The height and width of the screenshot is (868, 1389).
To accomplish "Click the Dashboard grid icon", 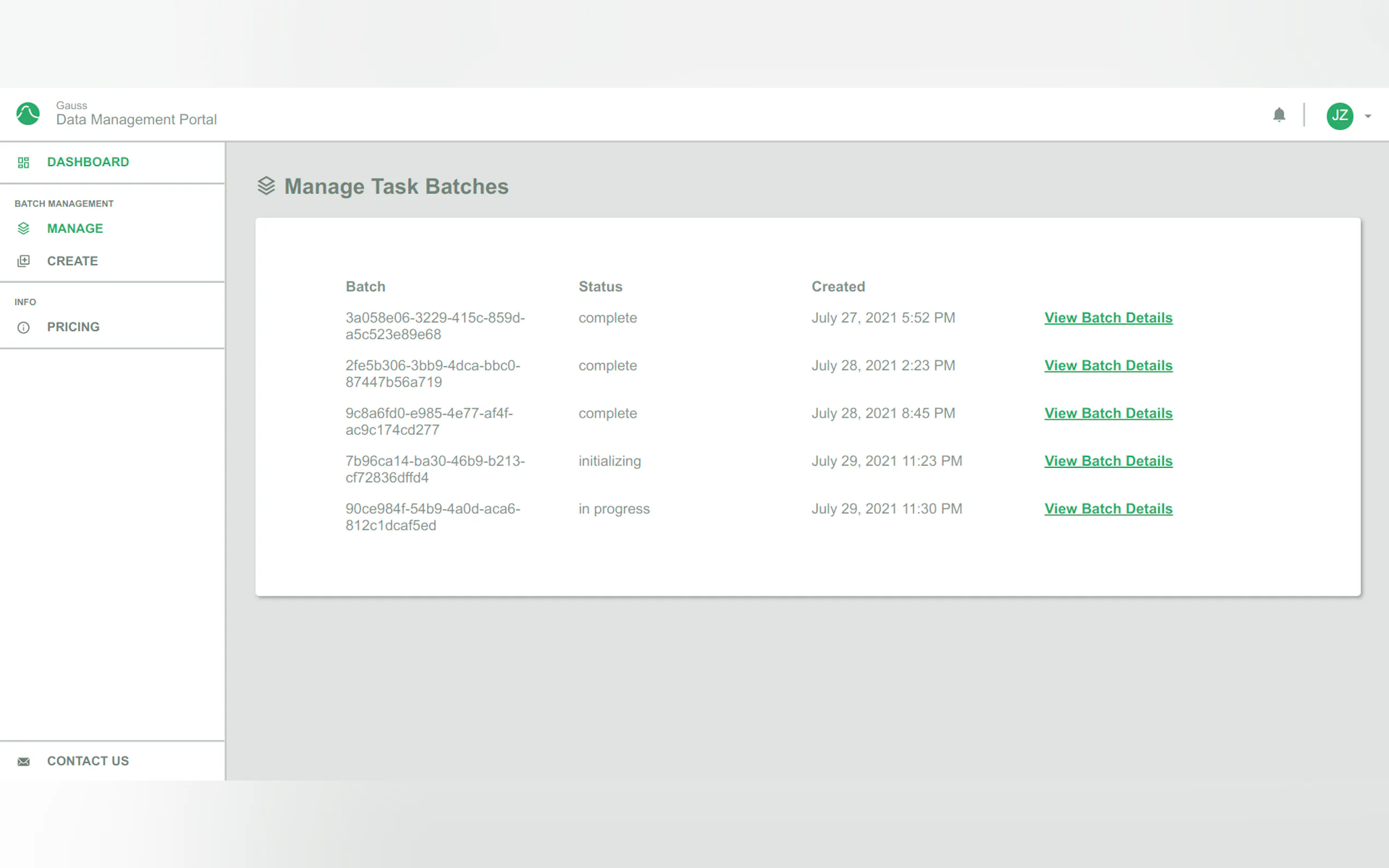I will coord(24,162).
